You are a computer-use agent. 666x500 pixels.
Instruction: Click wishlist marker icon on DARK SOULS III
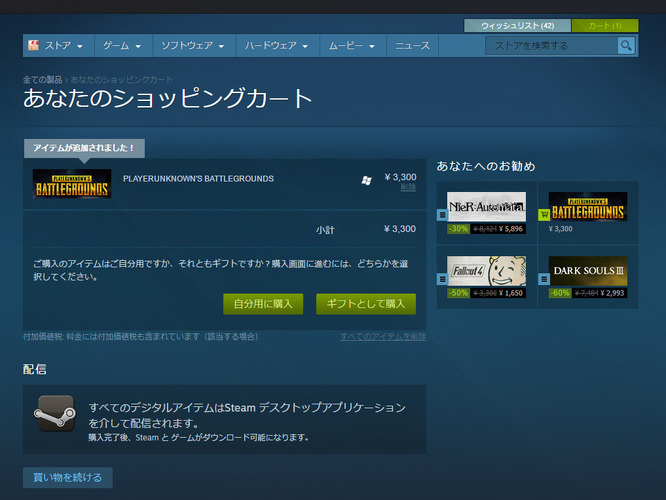point(544,279)
